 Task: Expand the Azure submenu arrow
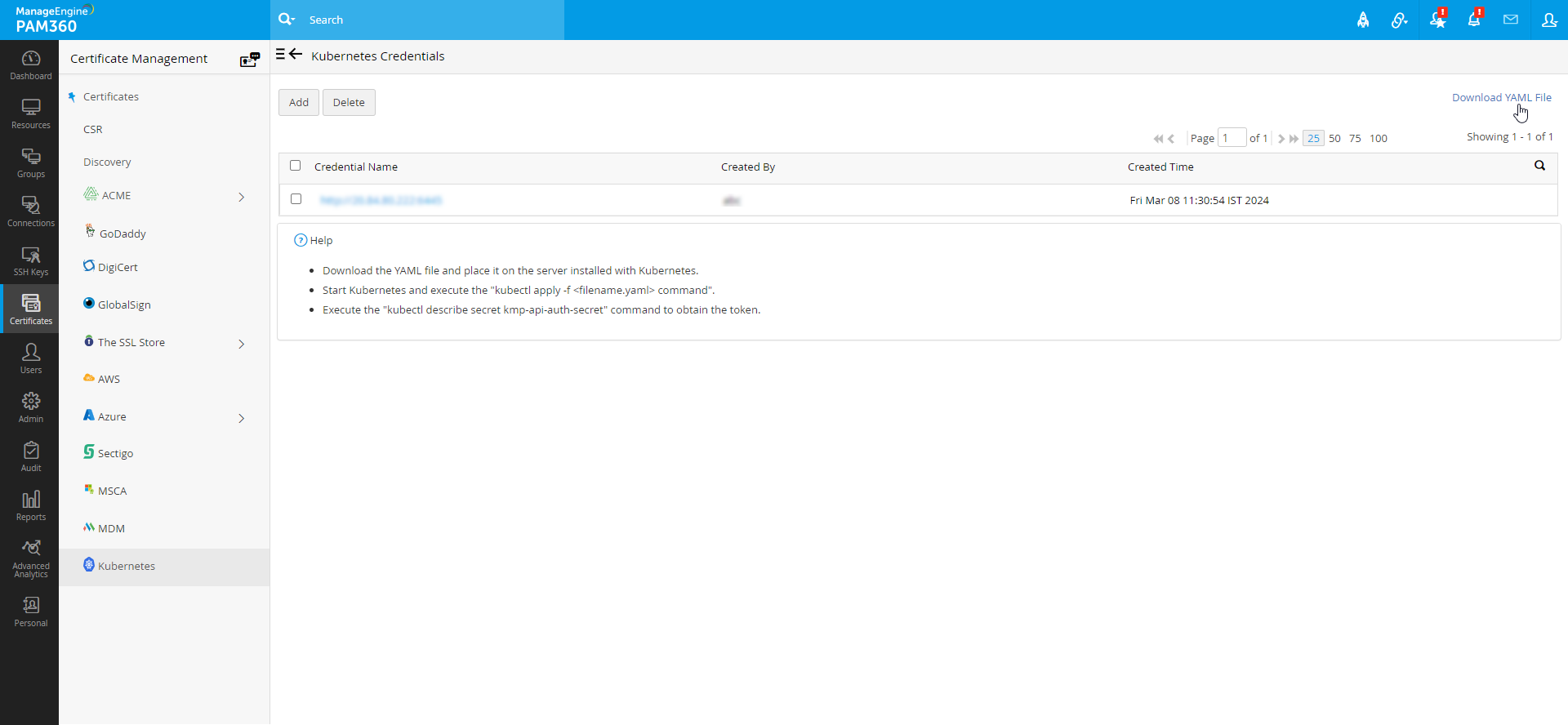[x=242, y=418]
